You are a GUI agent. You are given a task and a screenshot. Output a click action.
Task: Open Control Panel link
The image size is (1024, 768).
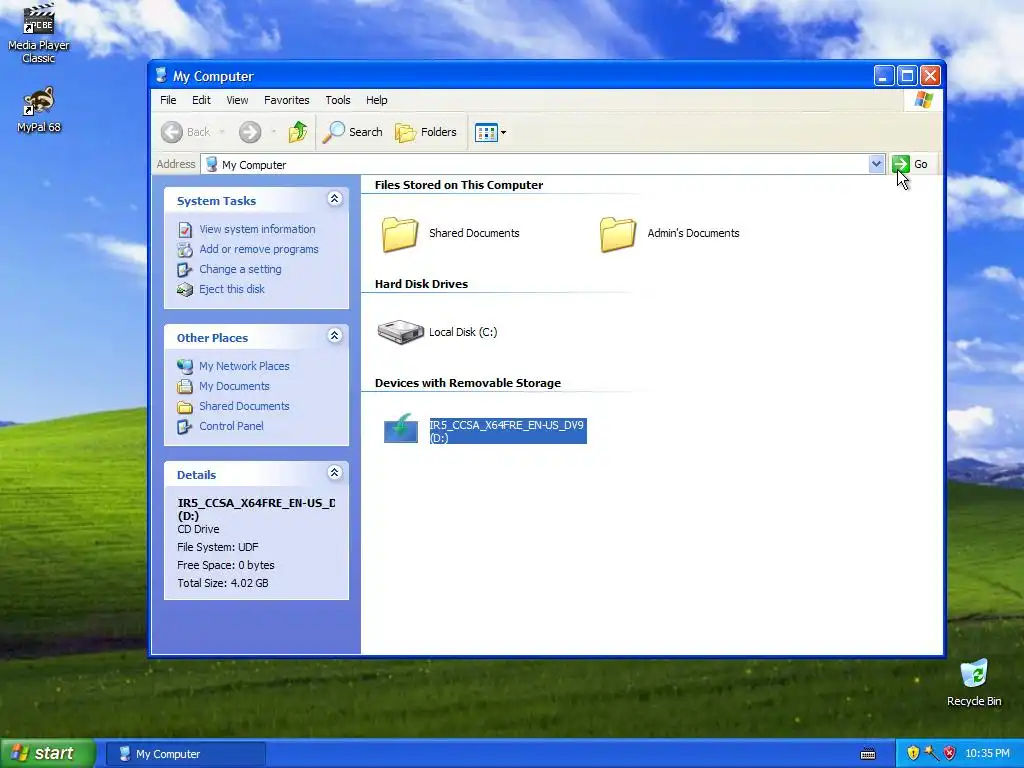click(231, 426)
